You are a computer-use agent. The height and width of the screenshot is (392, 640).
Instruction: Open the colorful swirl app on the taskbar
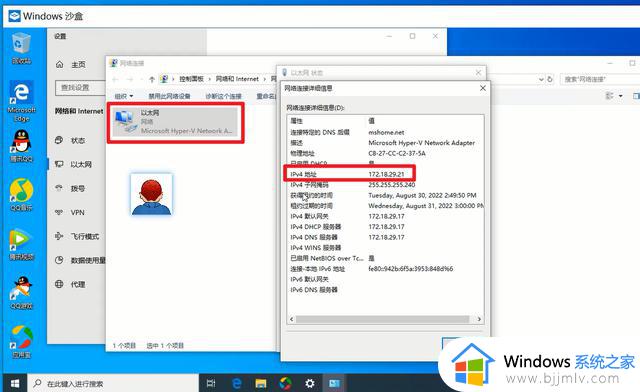tap(285, 383)
